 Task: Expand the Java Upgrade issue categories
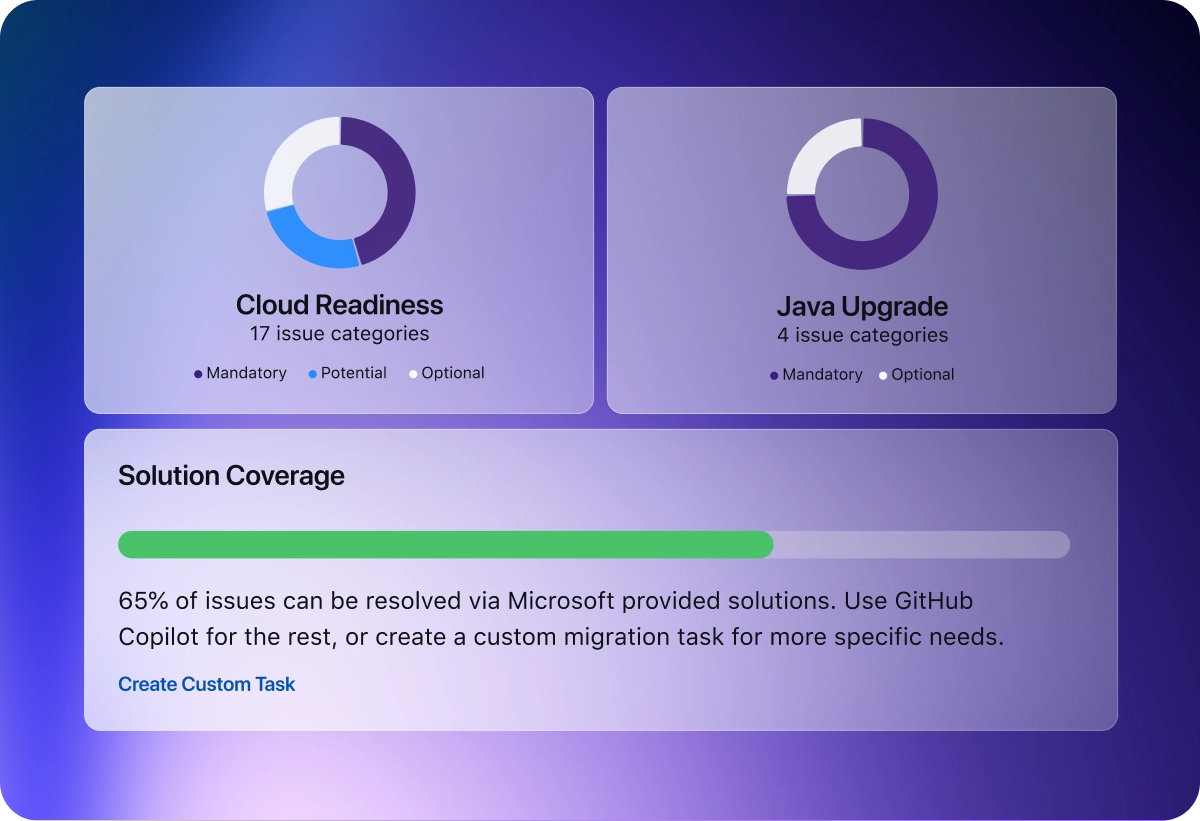pos(863,335)
